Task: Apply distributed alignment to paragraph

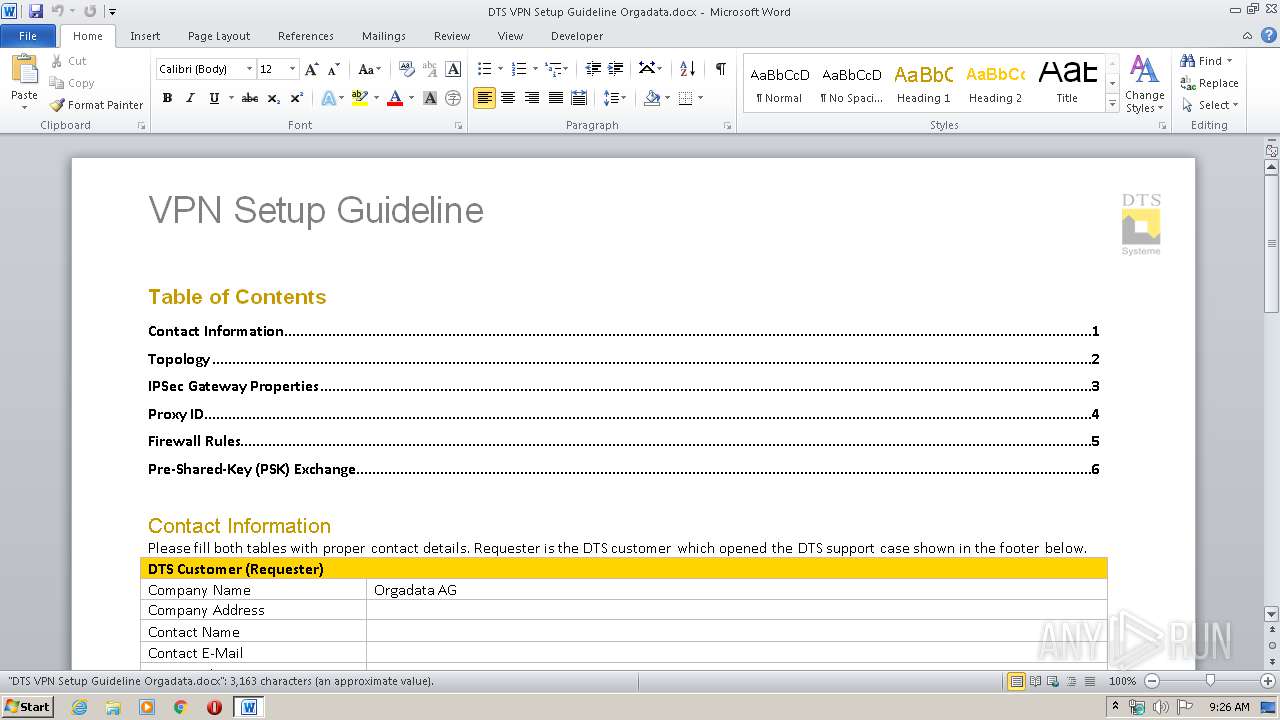Action: (579, 98)
